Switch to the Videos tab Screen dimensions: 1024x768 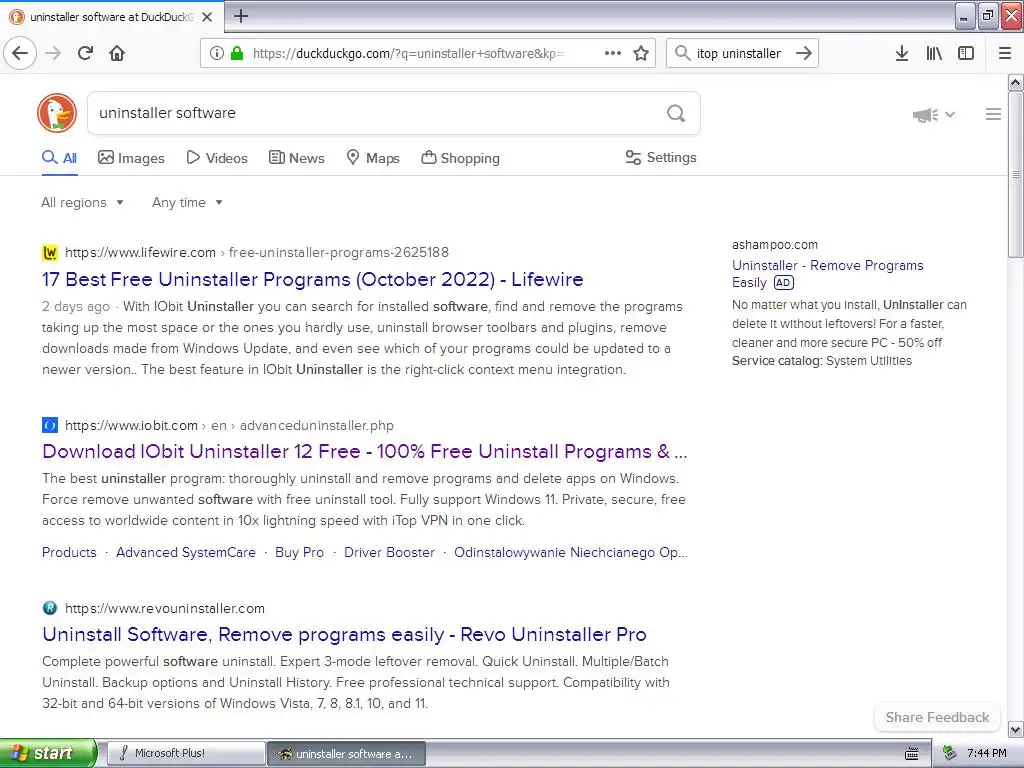click(x=217, y=158)
